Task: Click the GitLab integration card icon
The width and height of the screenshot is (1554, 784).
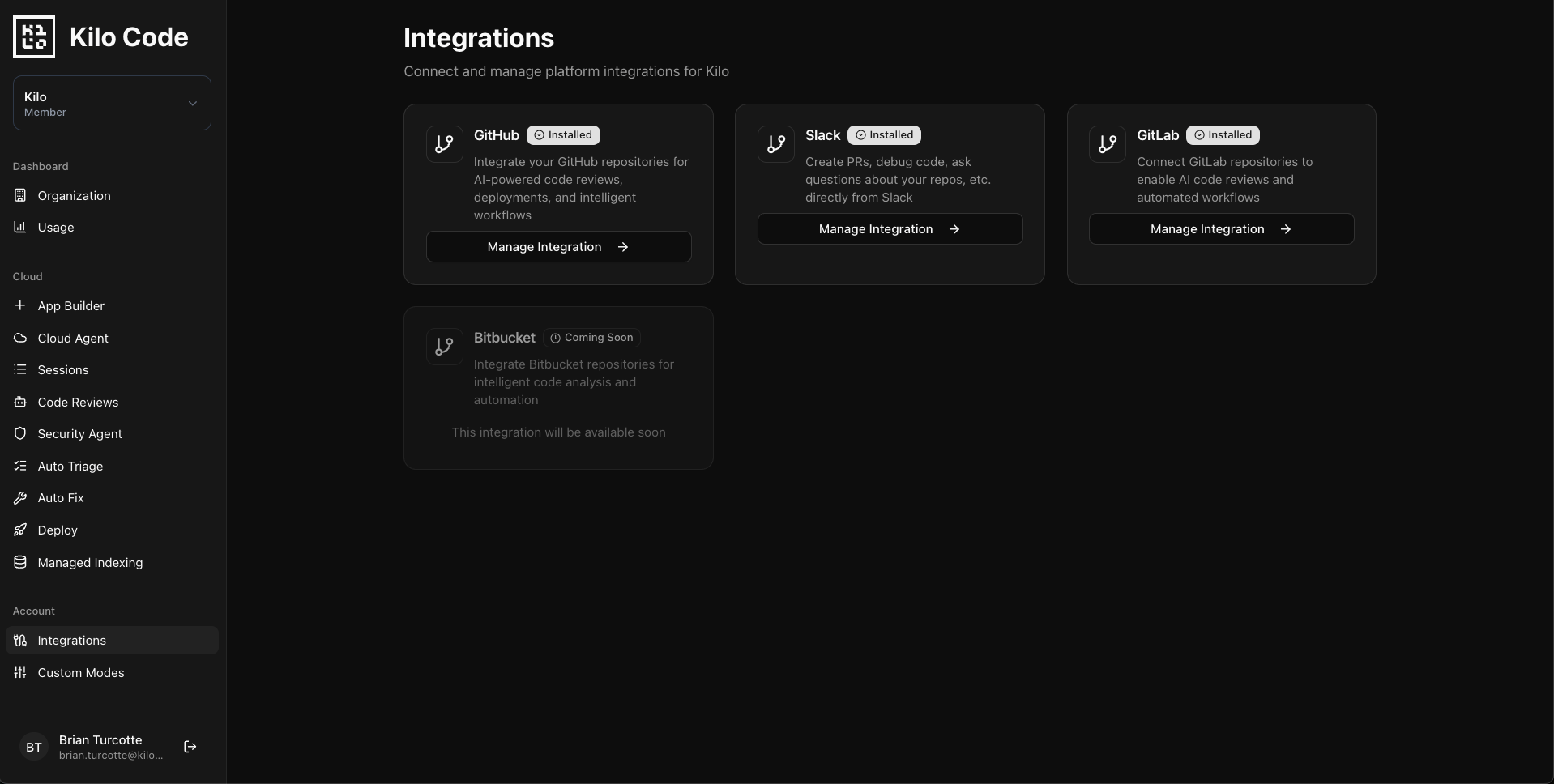Action: coord(1107,144)
